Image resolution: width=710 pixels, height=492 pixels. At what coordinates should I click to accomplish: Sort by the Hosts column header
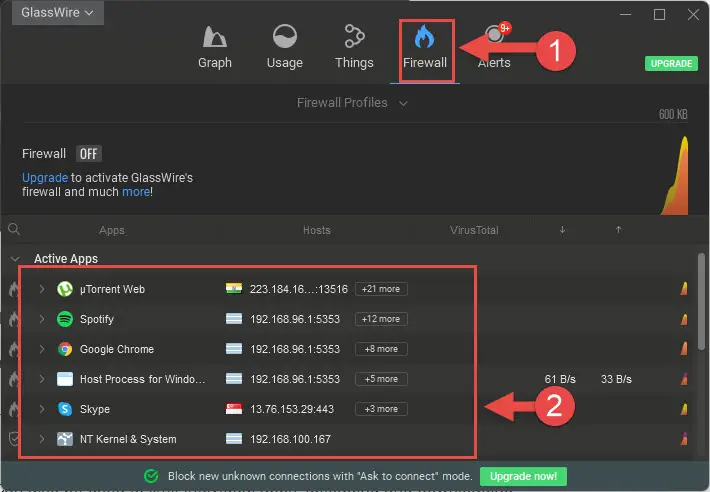[317, 230]
